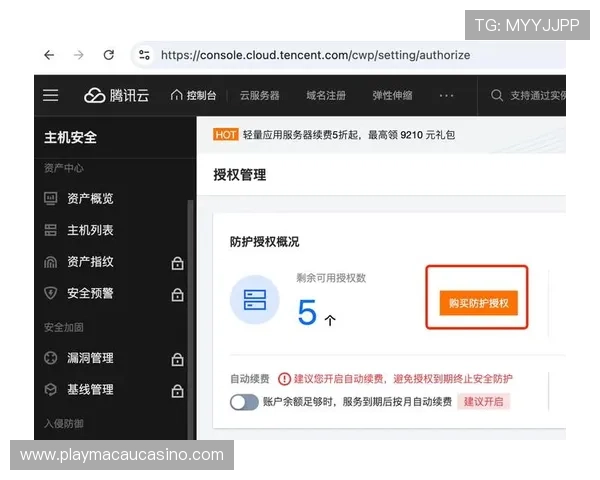
Task: Click the 腾讯云 cloud logo
Action: click(x=117, y=95)
